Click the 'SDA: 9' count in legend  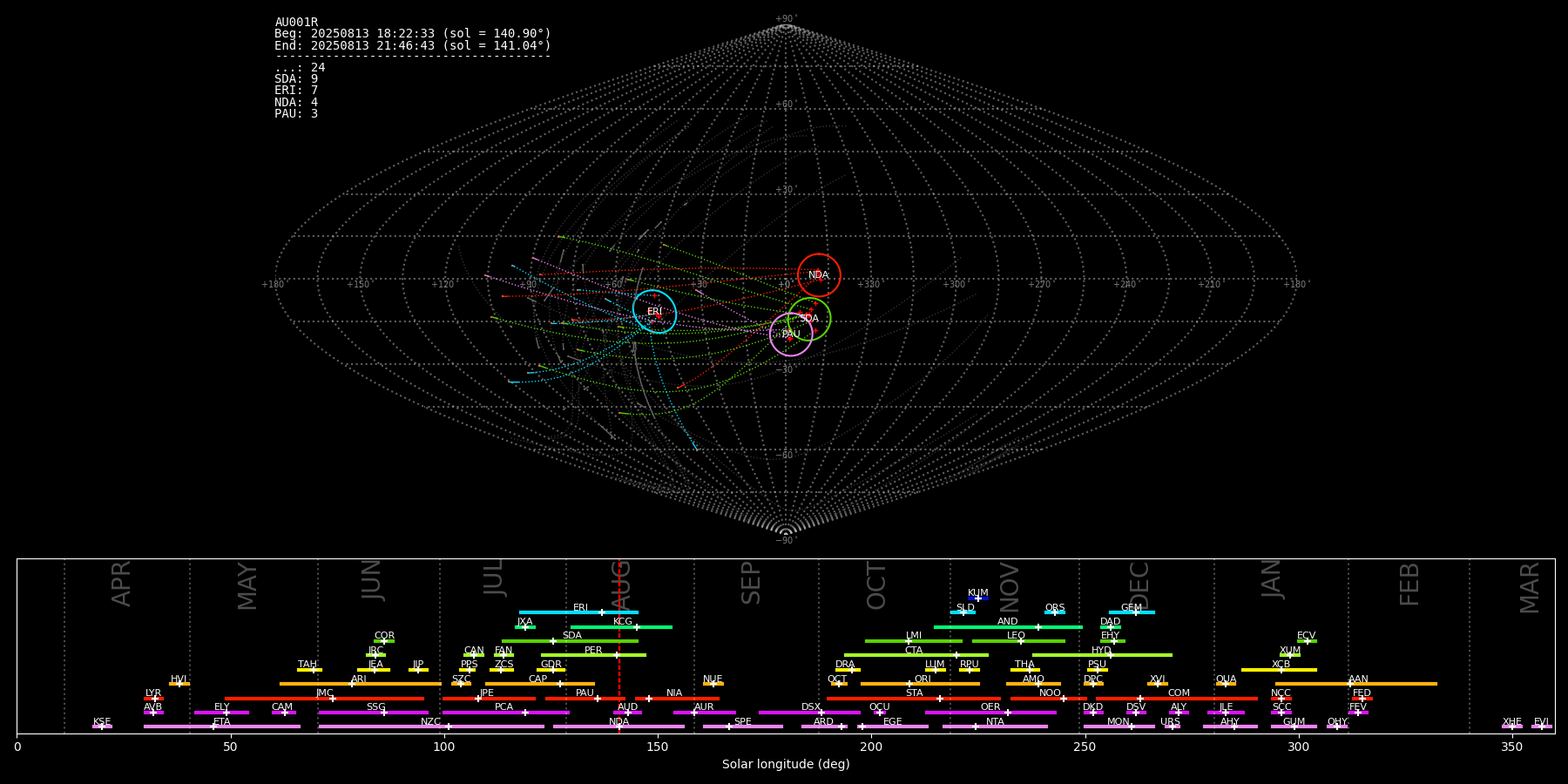coord(296,79)
